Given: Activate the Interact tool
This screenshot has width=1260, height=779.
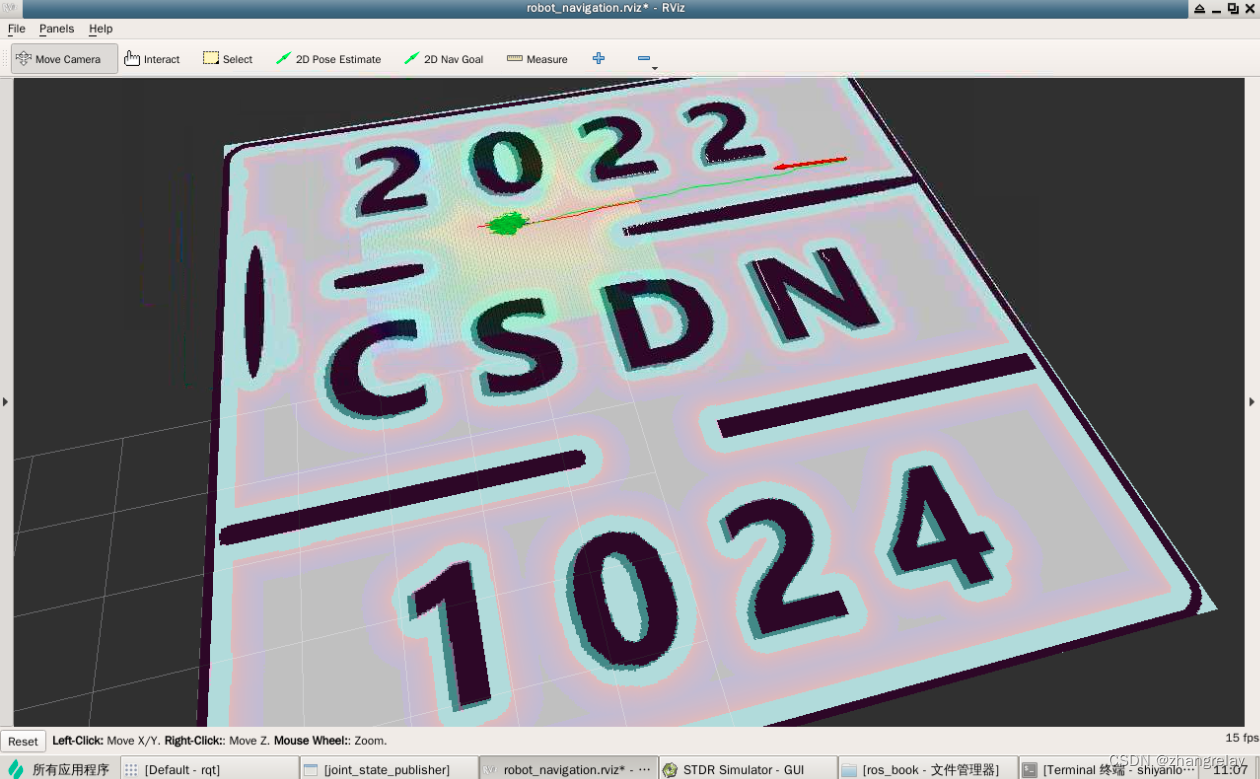Looking at the screenshot, I should [152, 59].
